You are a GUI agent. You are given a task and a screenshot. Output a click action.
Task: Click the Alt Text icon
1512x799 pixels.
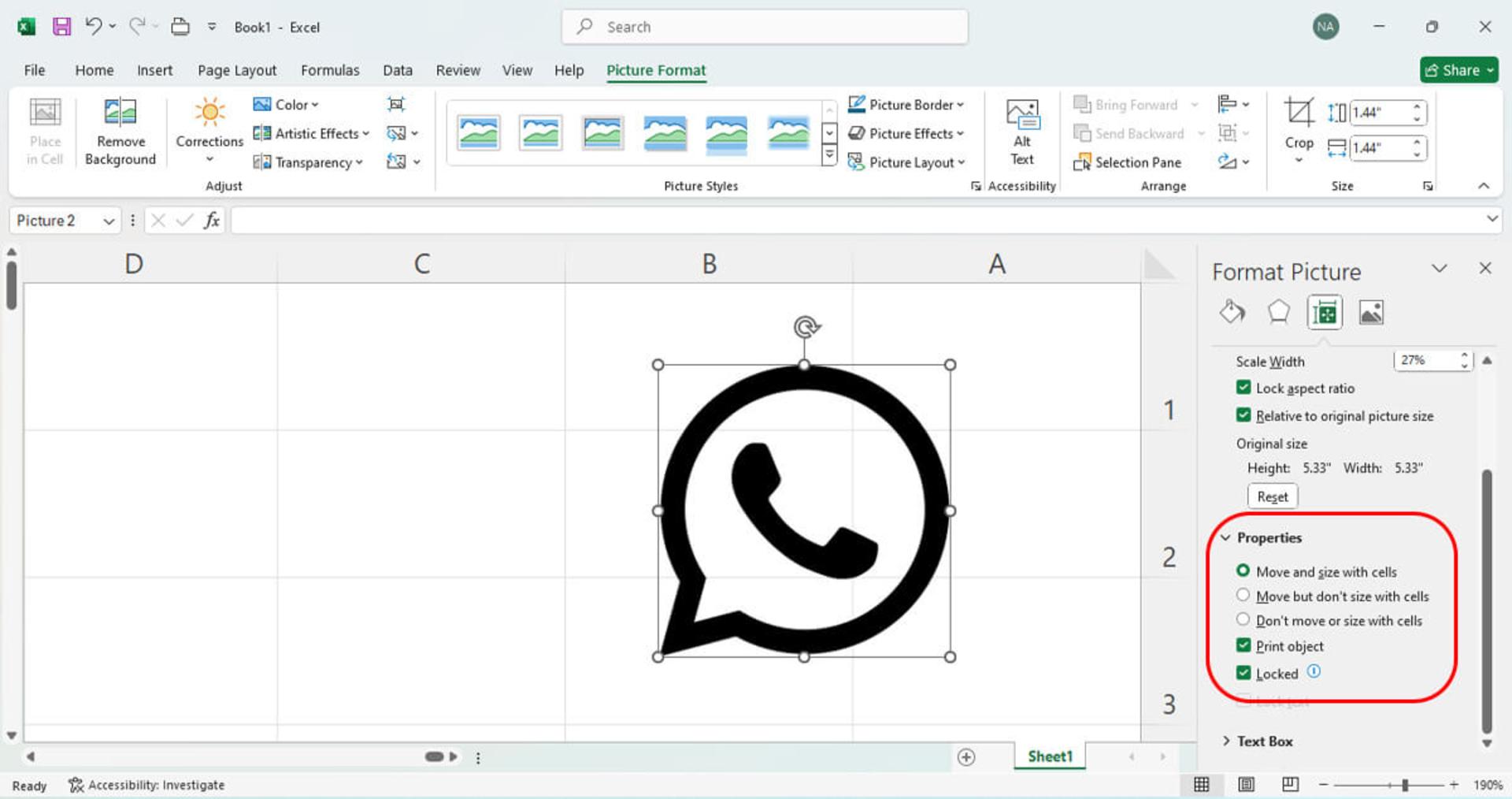pyautogui.click(x=1022, y=115)
